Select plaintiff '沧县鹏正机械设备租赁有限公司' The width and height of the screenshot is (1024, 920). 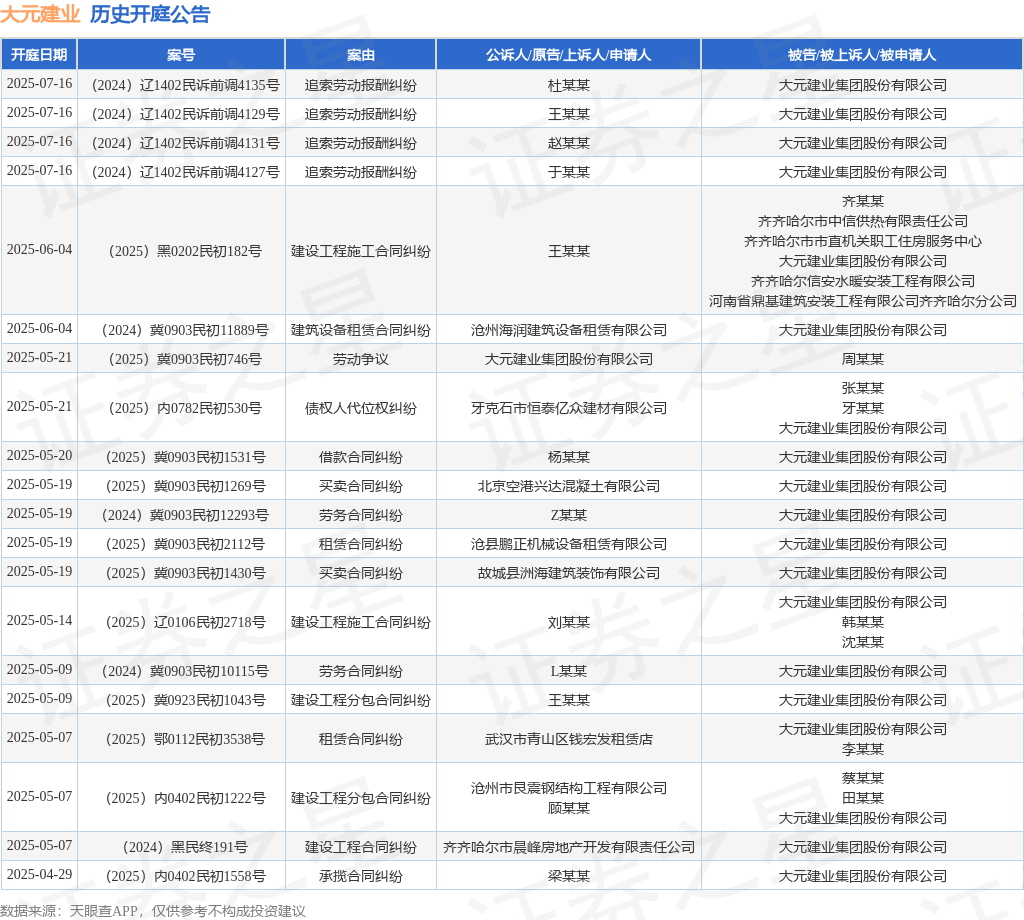569,544
